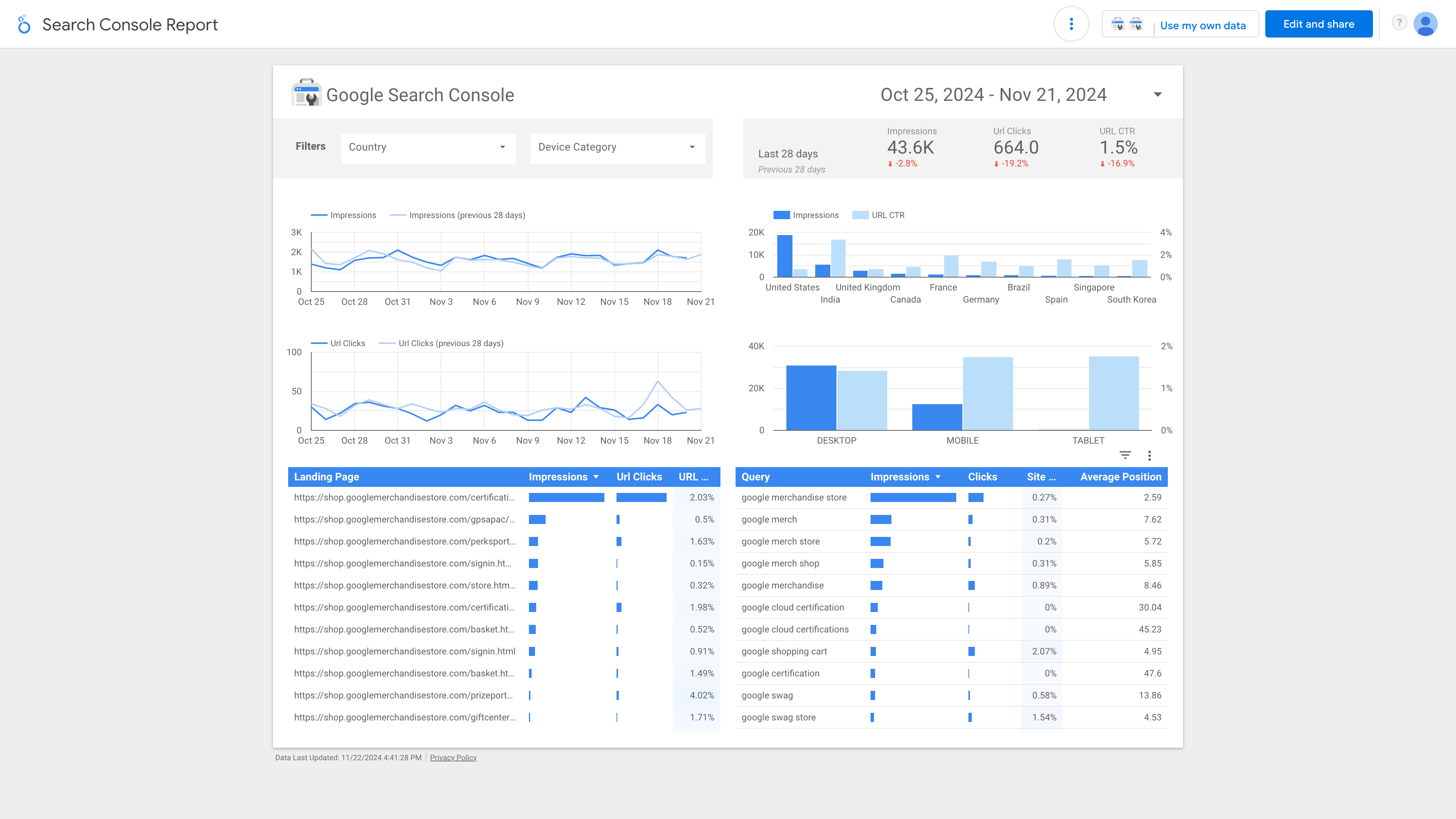Select the store.htm landing page row

(x=504, y=585)
